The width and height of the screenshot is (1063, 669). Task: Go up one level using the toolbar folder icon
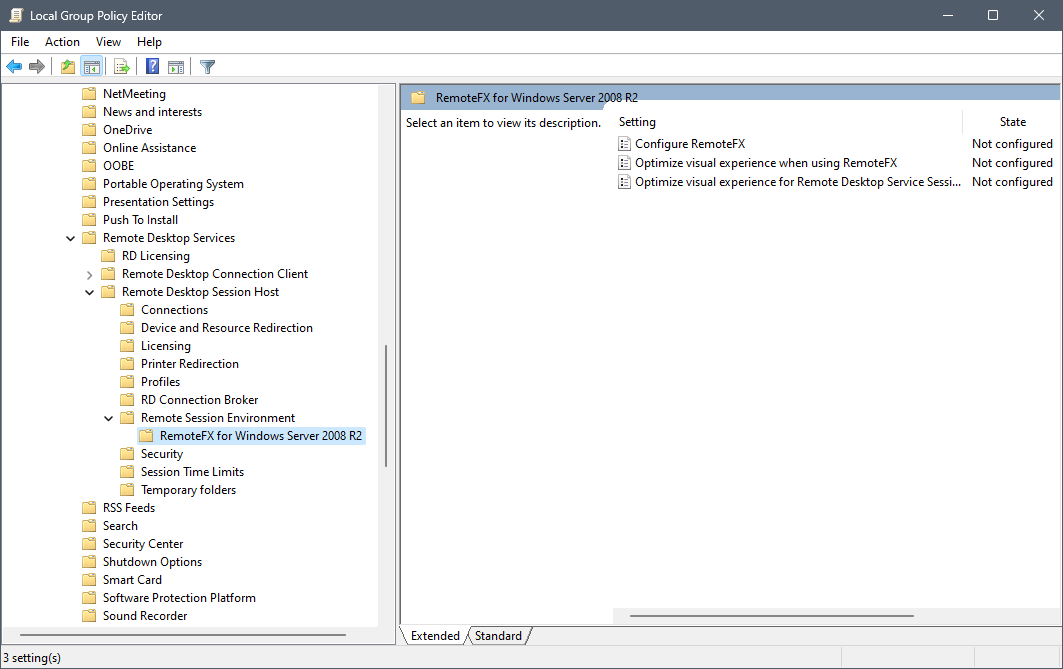67,67
